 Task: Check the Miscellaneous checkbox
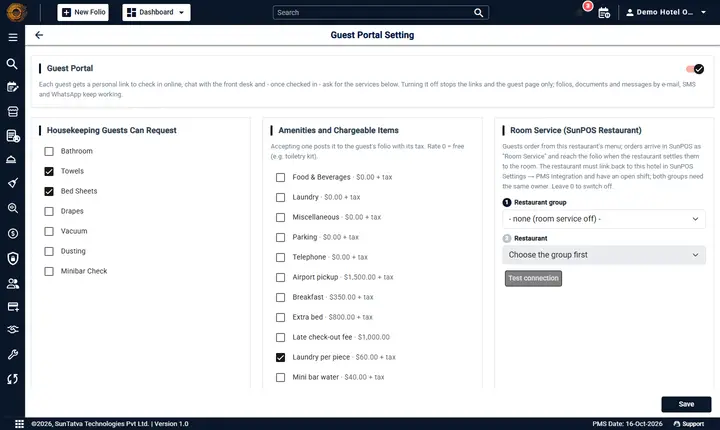click(x=280, y=217)
